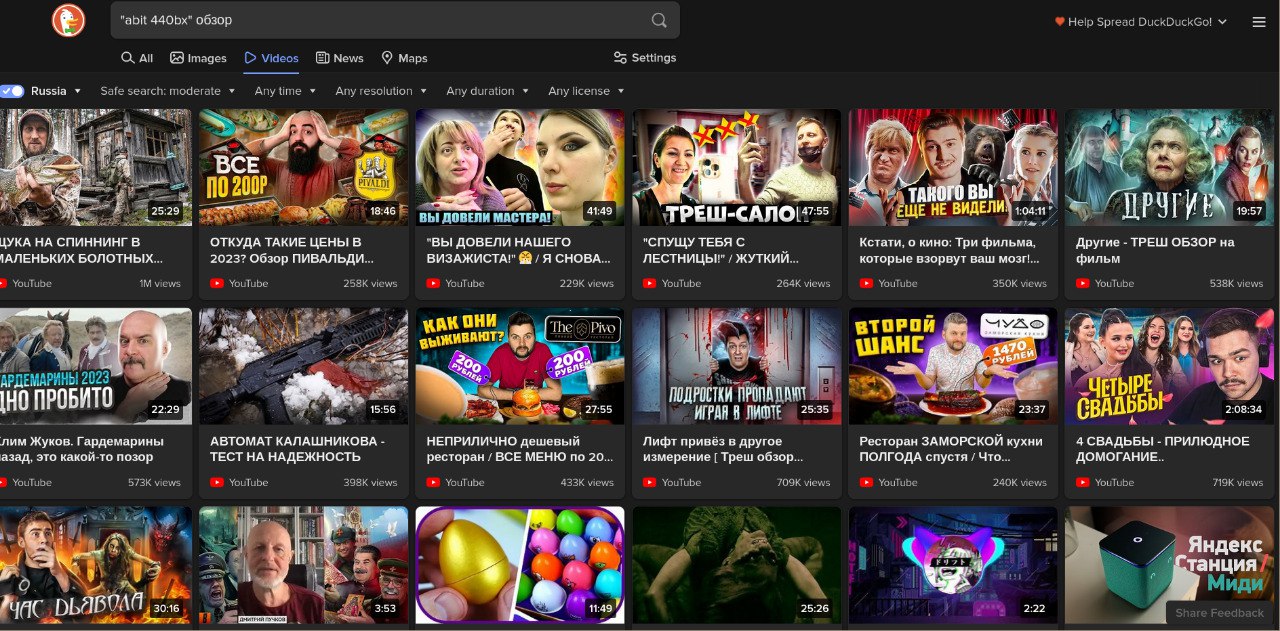Open the ДРУГИЕ movie review thumbnail
Screen dimensions: 1280x631
[1169, 167]
